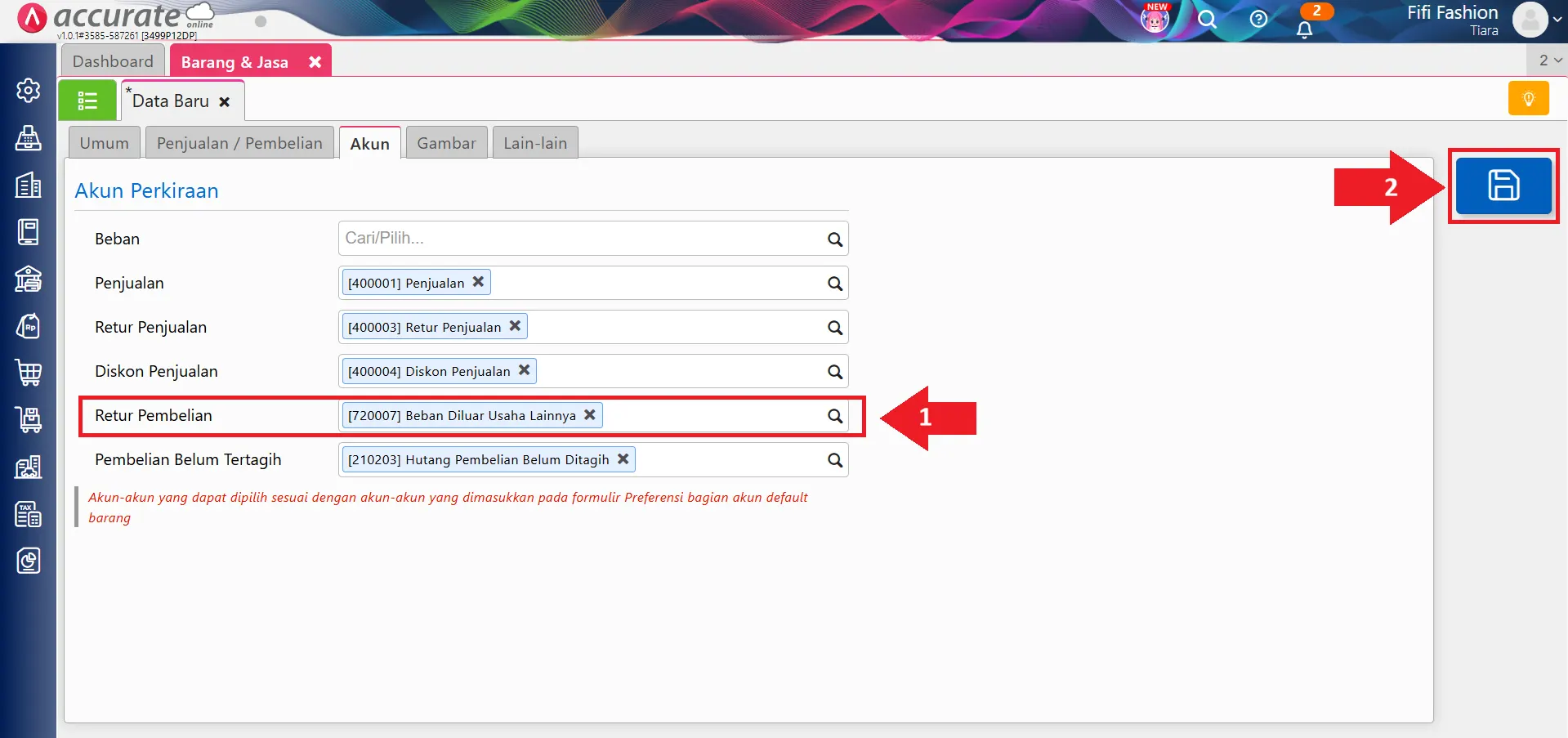Click the orange lightbulb tips icon
Image resolution: width=1568 pixels, height=738 pixels.
click(1528, 99)
